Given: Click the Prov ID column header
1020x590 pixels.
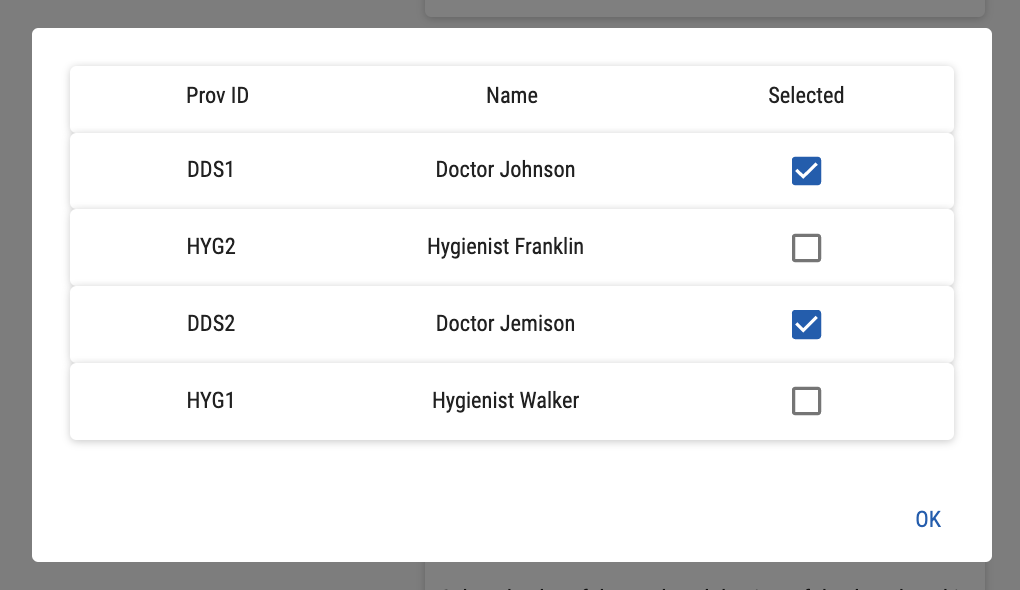Looking at the screenshot, I should coord(217,96).
